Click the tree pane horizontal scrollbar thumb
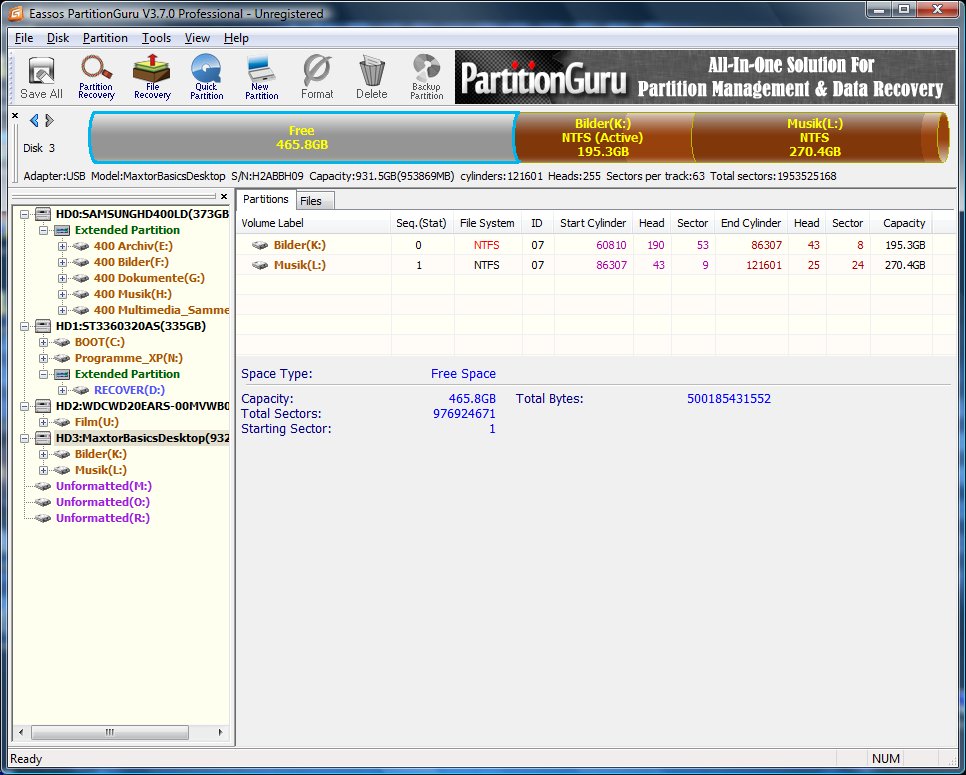Screen dimensions: 966x775 tap(110, 732)
